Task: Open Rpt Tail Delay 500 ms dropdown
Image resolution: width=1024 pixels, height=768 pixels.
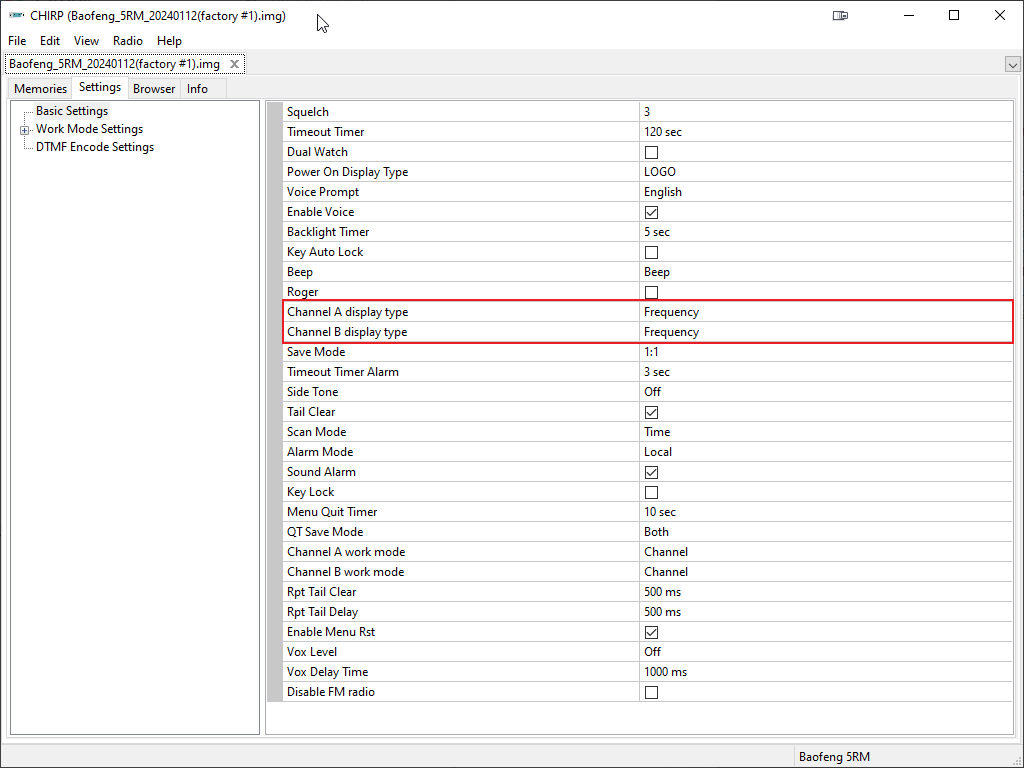Action: pos(825,612)
